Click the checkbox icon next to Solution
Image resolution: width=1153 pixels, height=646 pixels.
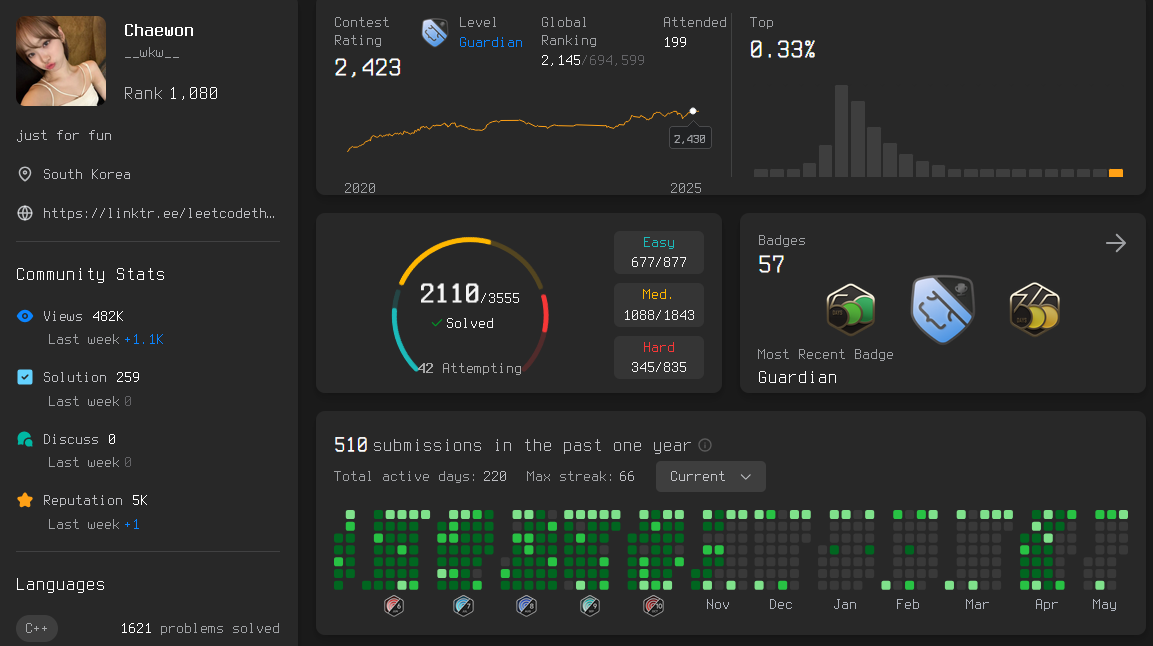click(x=25, y=377)
